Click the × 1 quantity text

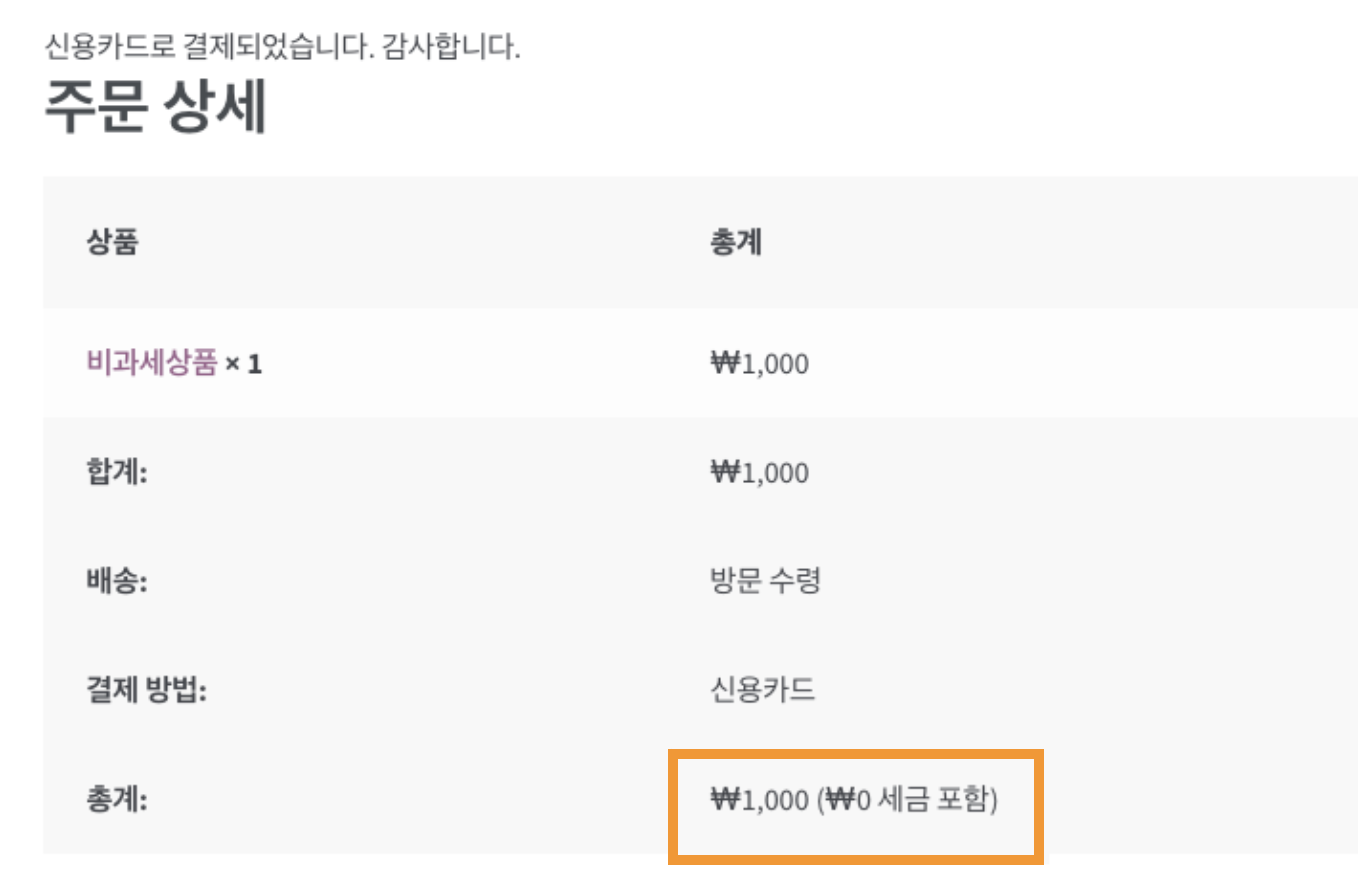coord(243,365)
